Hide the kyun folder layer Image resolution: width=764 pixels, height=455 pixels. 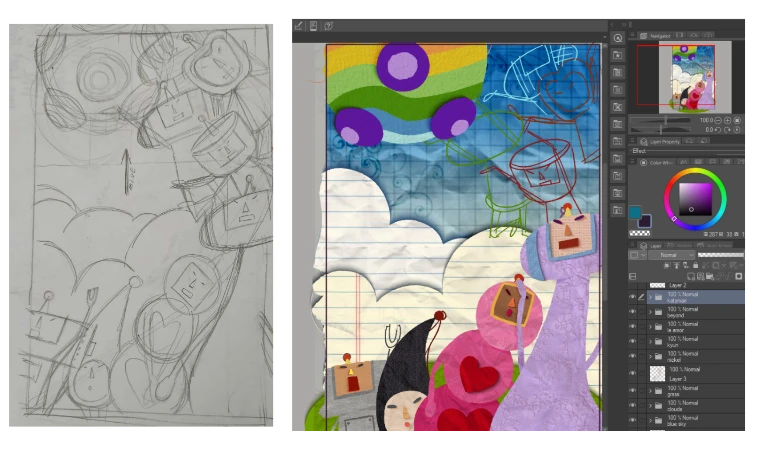click(x=632, y=341)
